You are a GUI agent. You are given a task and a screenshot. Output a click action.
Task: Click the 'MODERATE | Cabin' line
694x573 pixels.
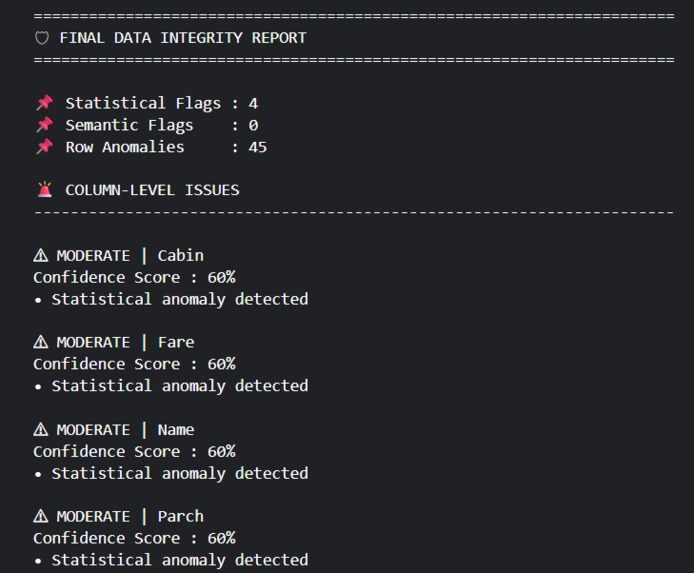[x=130, y=255]
